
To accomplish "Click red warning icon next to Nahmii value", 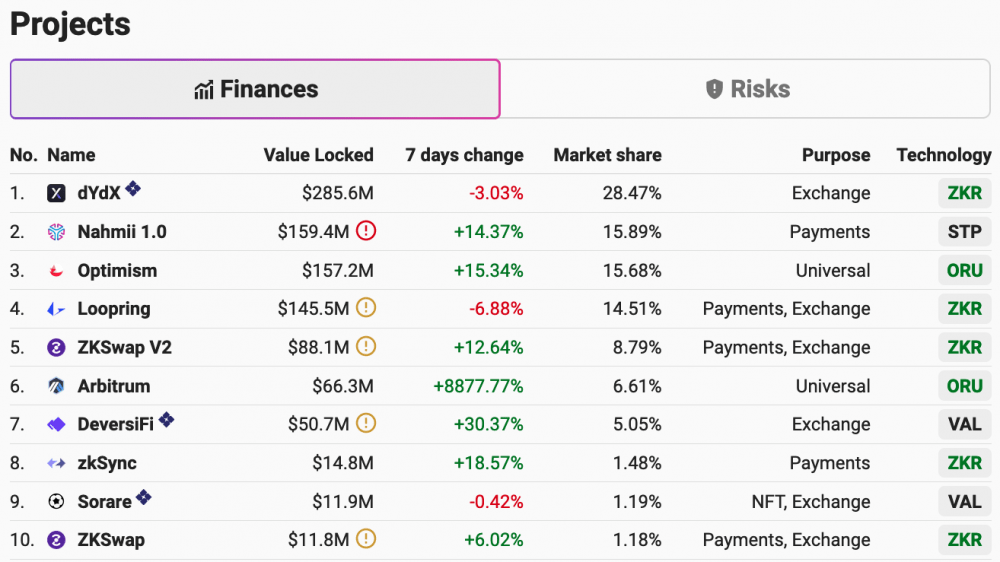I will click(x=365, y=230).
